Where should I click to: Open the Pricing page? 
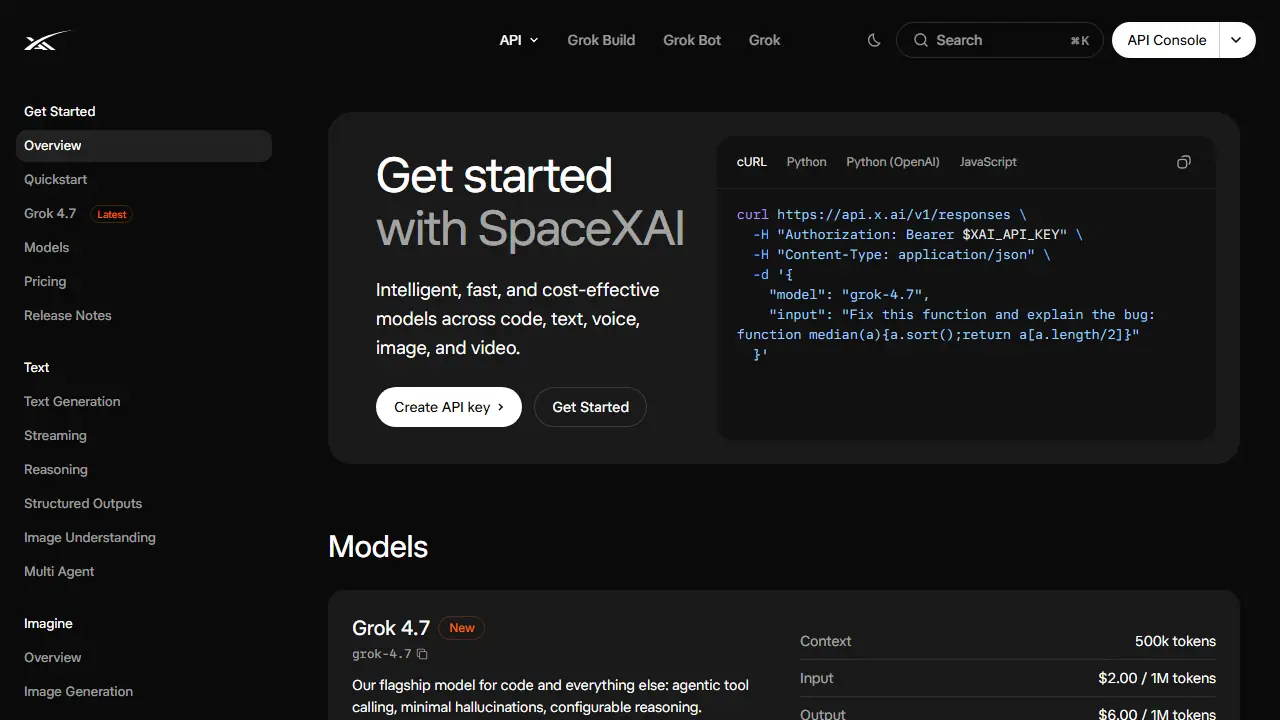[45, 282]
